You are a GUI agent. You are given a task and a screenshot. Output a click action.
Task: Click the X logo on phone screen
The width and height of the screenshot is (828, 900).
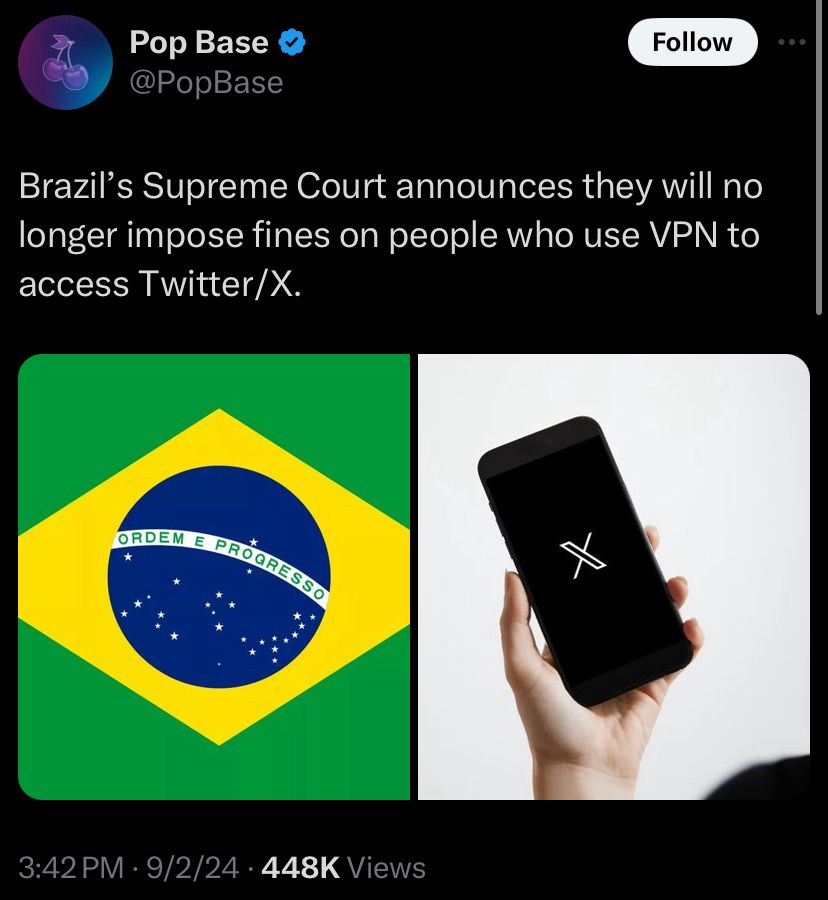(583, 555)
